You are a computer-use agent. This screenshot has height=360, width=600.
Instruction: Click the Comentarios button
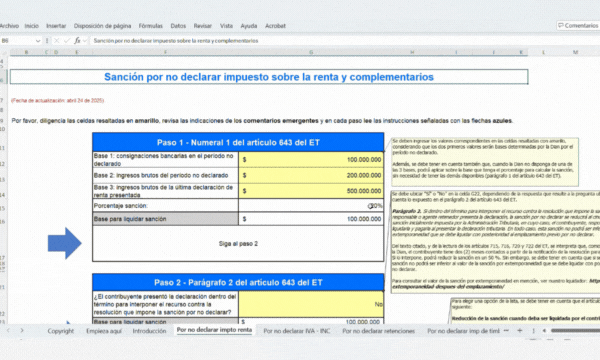[x=578, y=25]
